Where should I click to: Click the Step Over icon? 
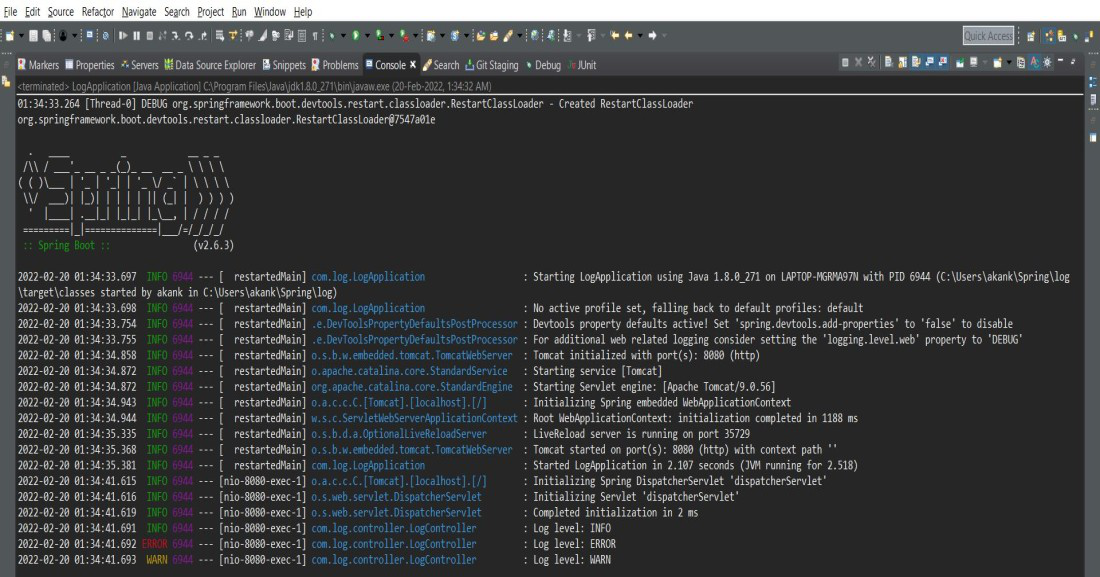pyautogui.click(x=190, y=35)
